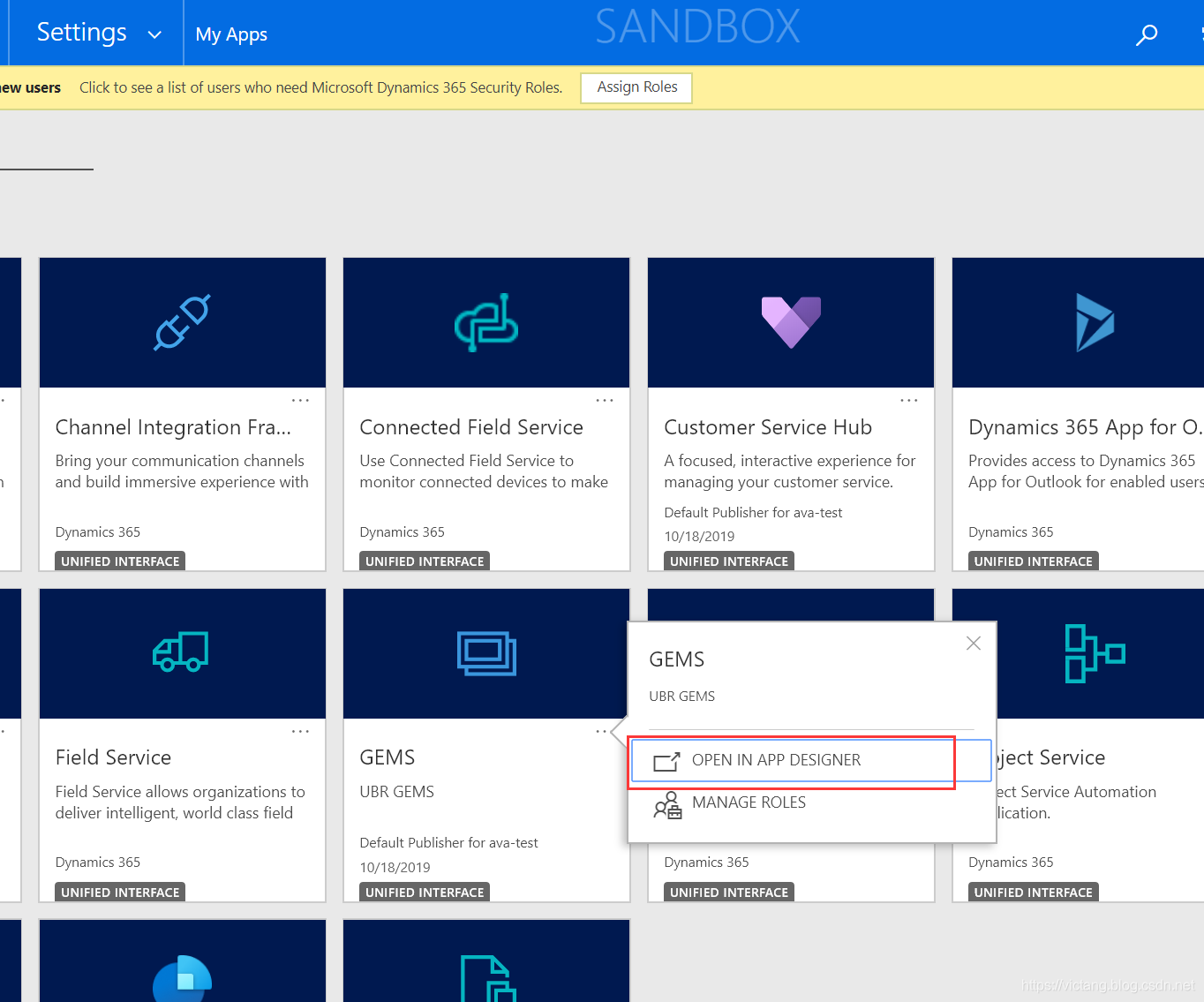Click Customer Service Hub description text
Viewport: 1204px width, 1002px height.
790,471
